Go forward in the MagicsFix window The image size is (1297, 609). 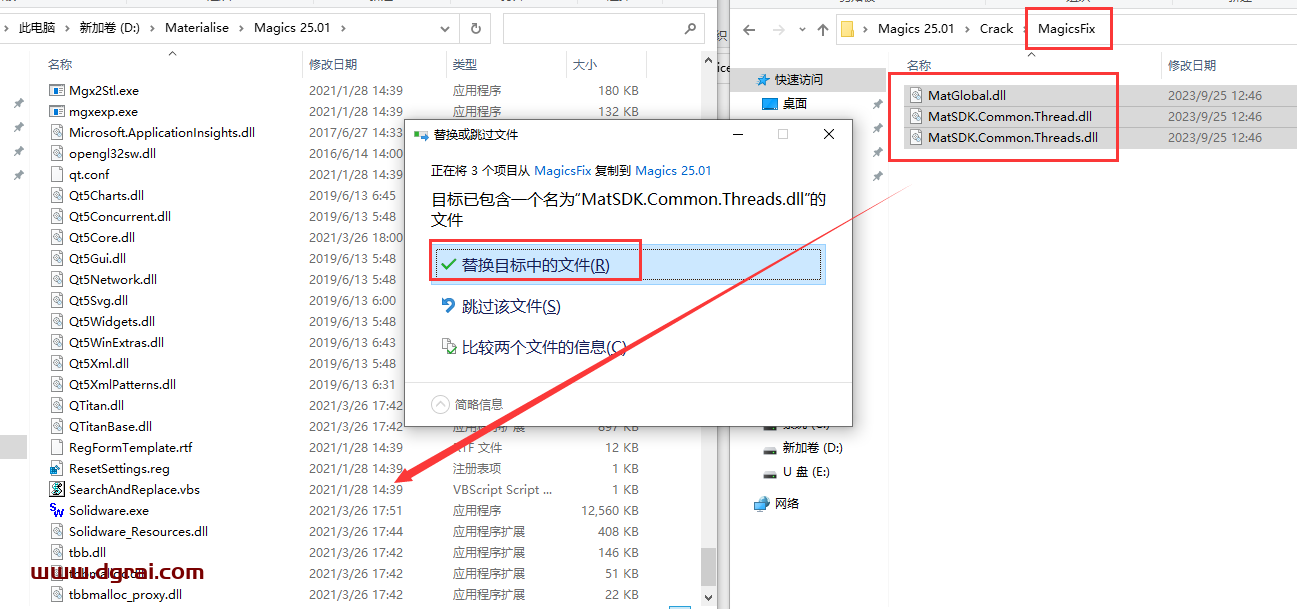click(x=779, y=30)
